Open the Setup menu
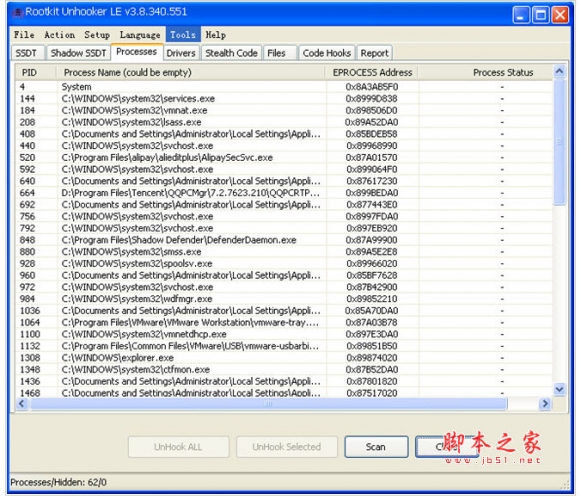This screenshot has width=581, height=500. pyautogui.click(x=97, y=35)
